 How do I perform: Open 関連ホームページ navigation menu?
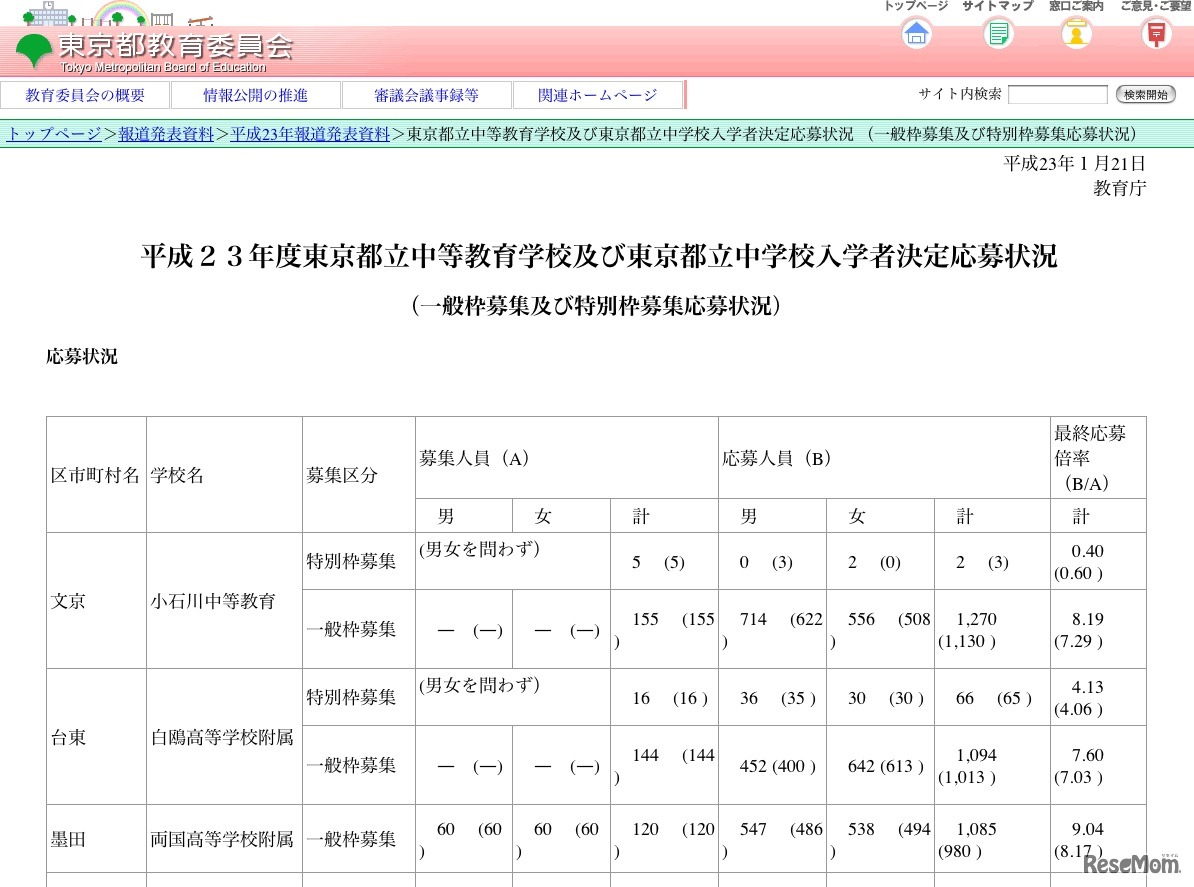pyautogui.click(x=598, y=94)
